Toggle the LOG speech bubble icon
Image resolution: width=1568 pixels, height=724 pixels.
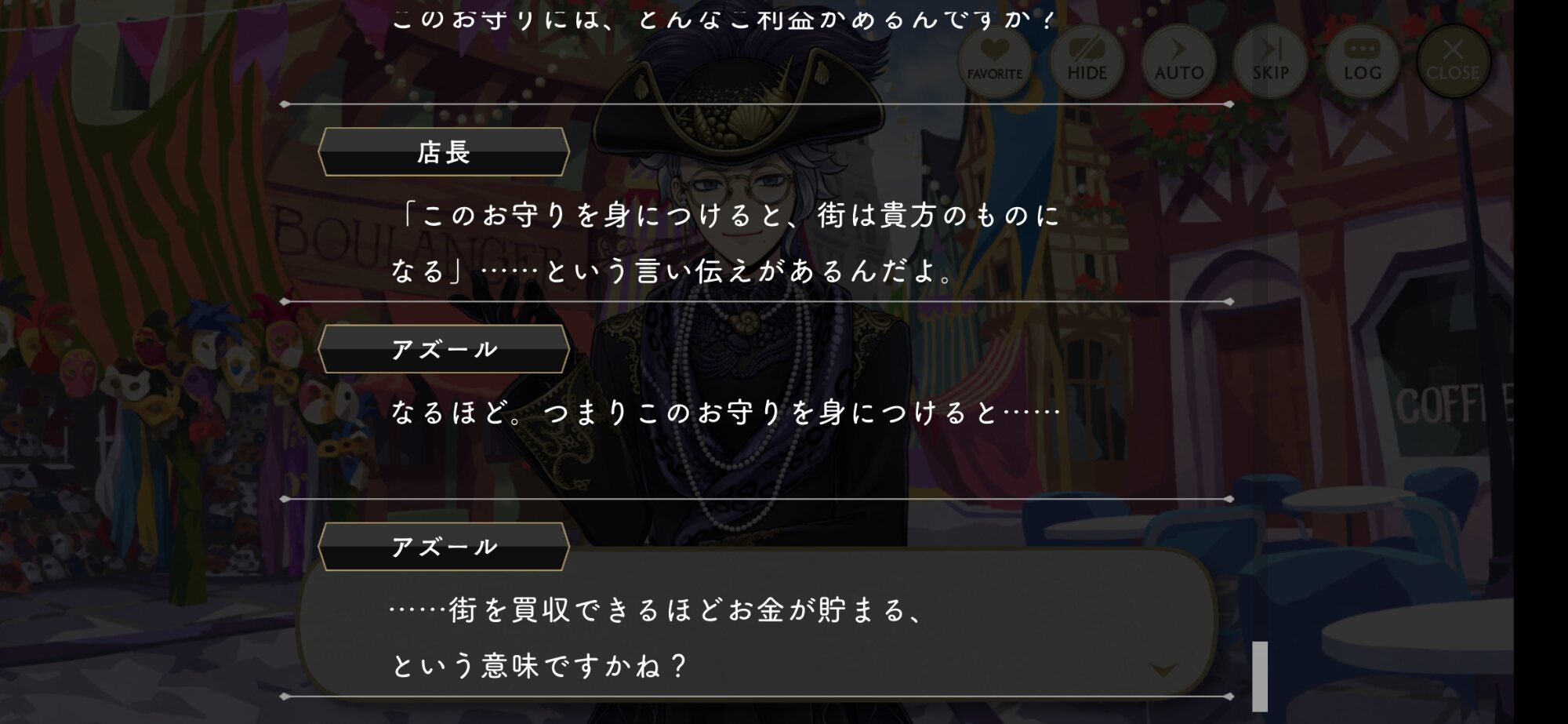click(1362, 61)
